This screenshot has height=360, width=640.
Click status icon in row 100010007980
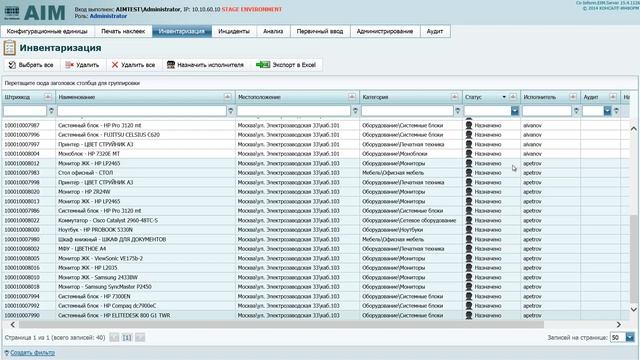click(469, 239)
